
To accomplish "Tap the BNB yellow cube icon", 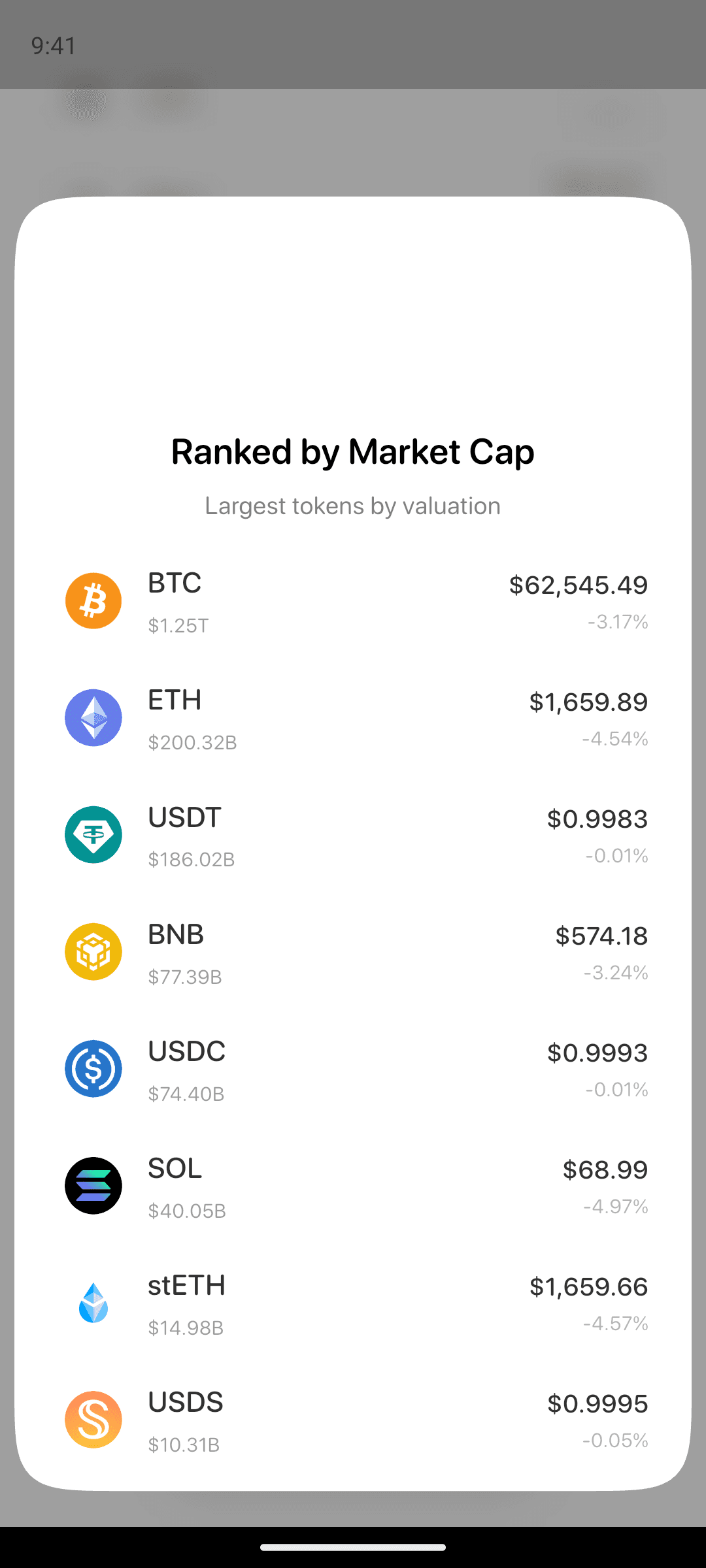I will [93, 952].
